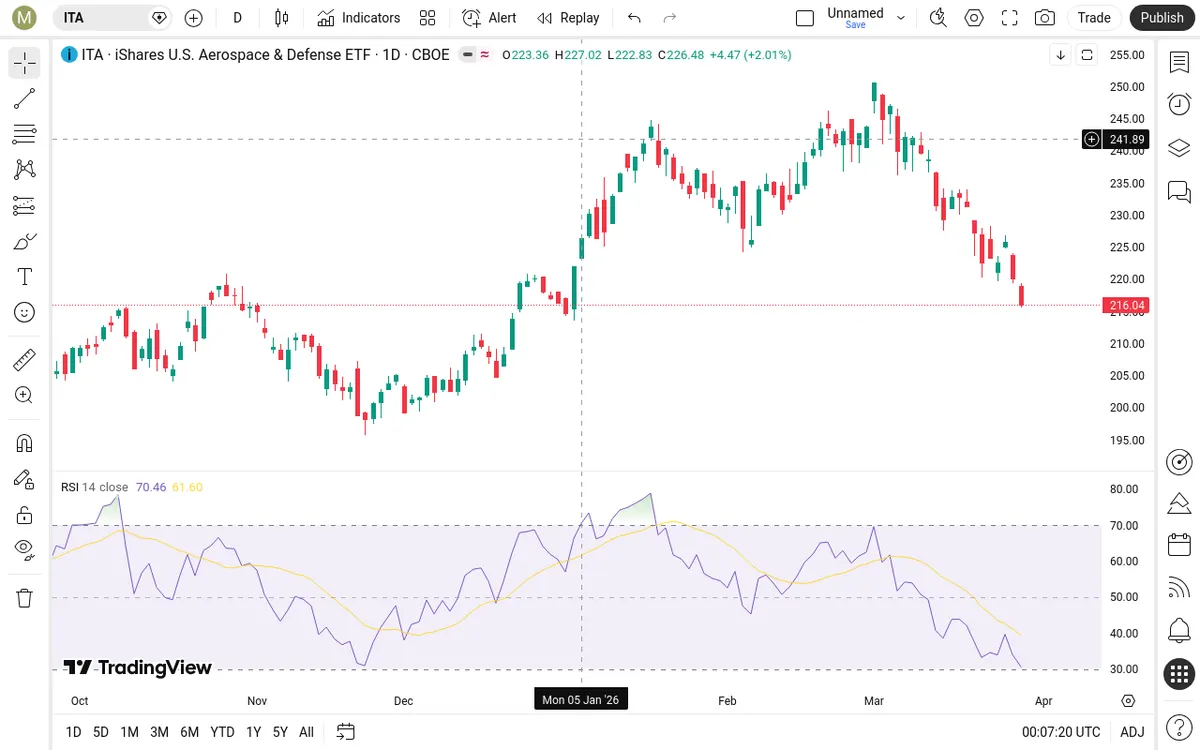
Task: Toggle lock all drawing tools
Action: 25,515
